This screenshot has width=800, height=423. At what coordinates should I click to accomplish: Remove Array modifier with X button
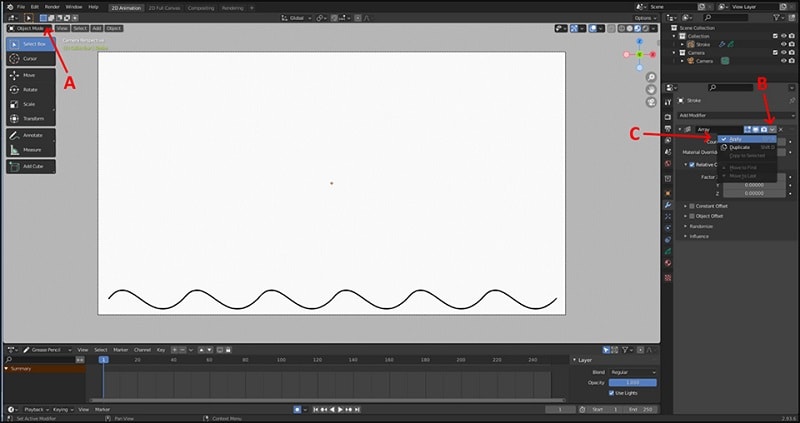point(781,130)
